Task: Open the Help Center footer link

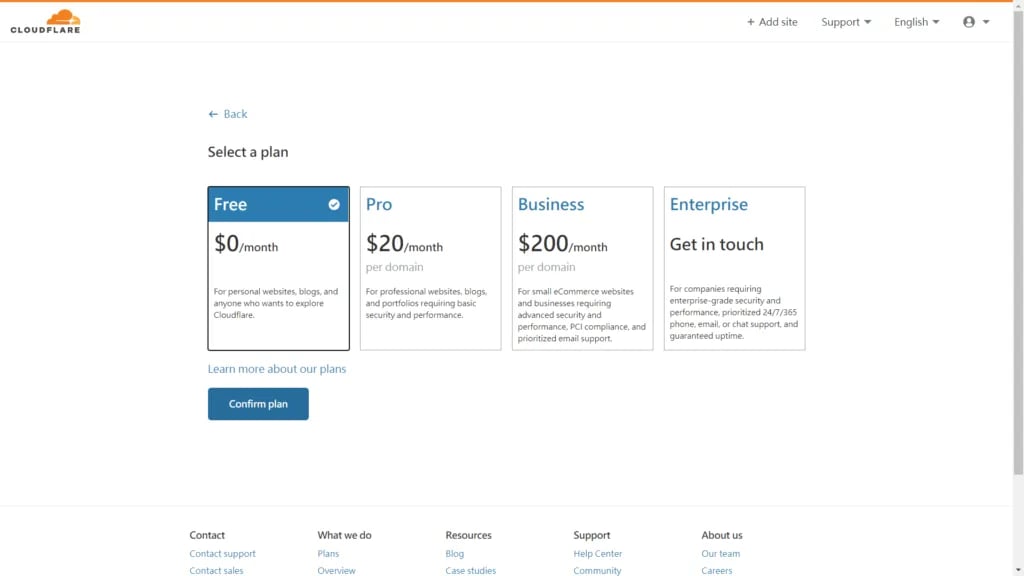Action: pos(598,553)
